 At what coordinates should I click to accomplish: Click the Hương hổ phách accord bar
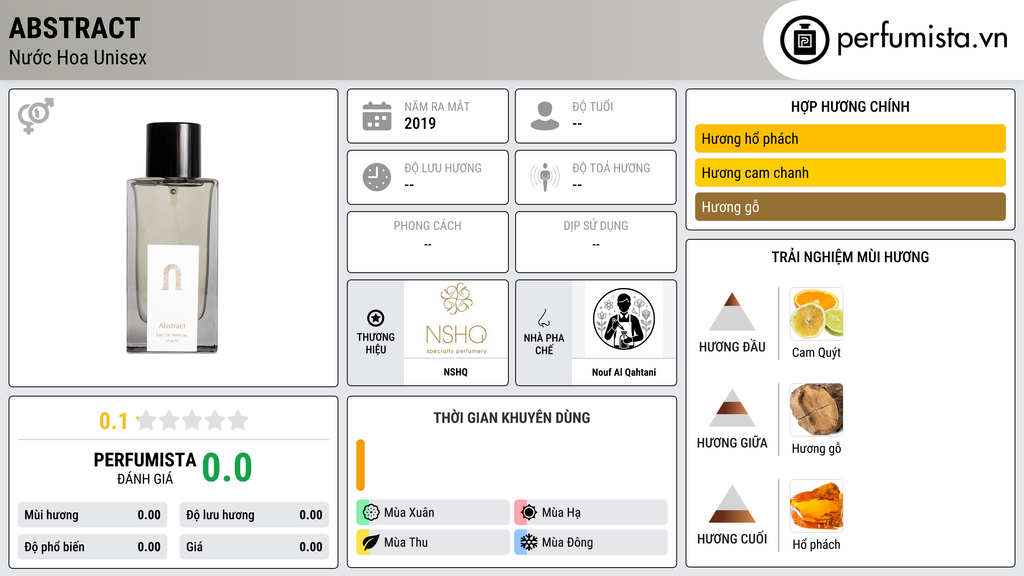(x=850, y=138)
